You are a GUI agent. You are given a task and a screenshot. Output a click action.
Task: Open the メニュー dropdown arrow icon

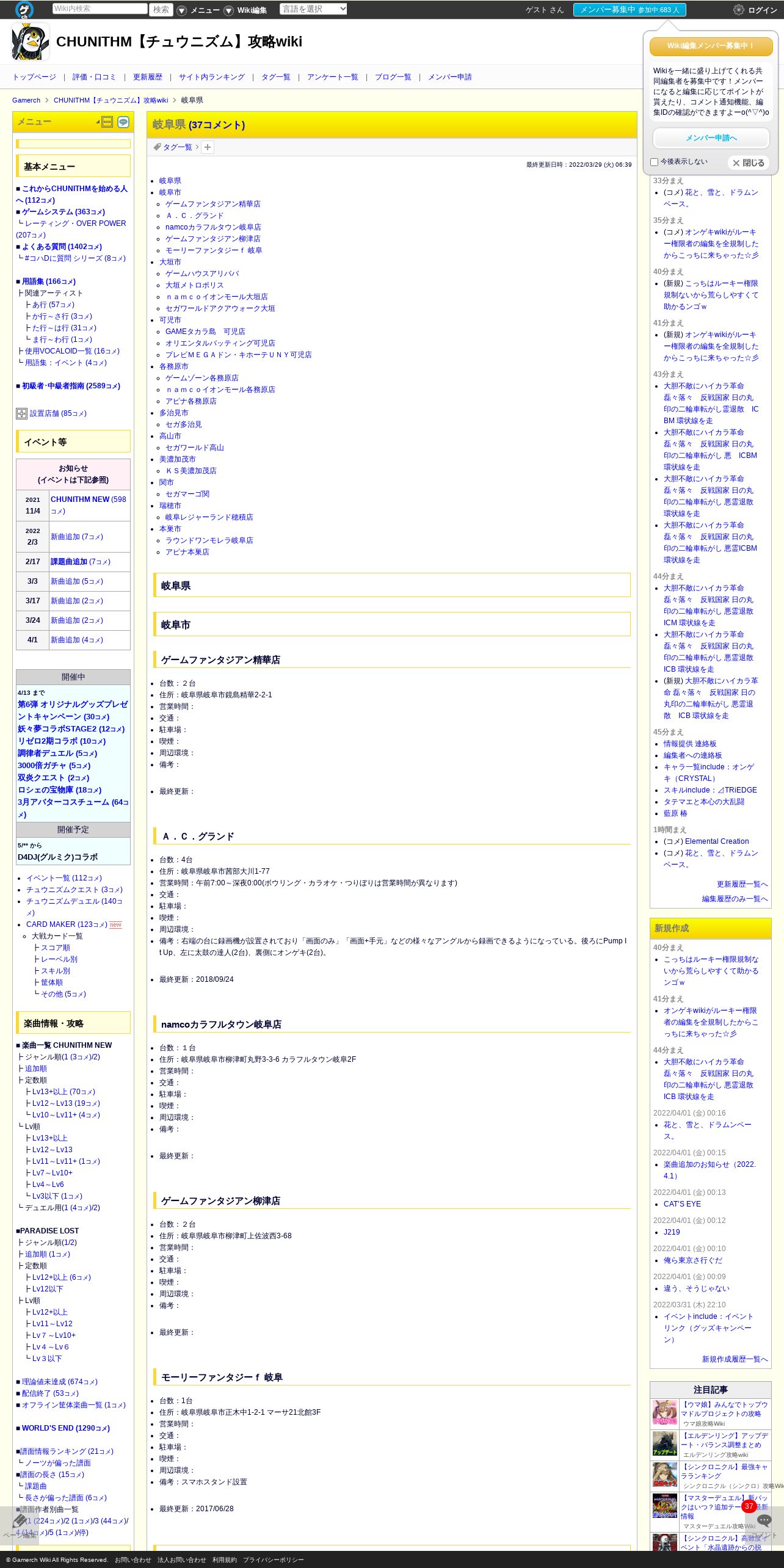tap(181, 10)
